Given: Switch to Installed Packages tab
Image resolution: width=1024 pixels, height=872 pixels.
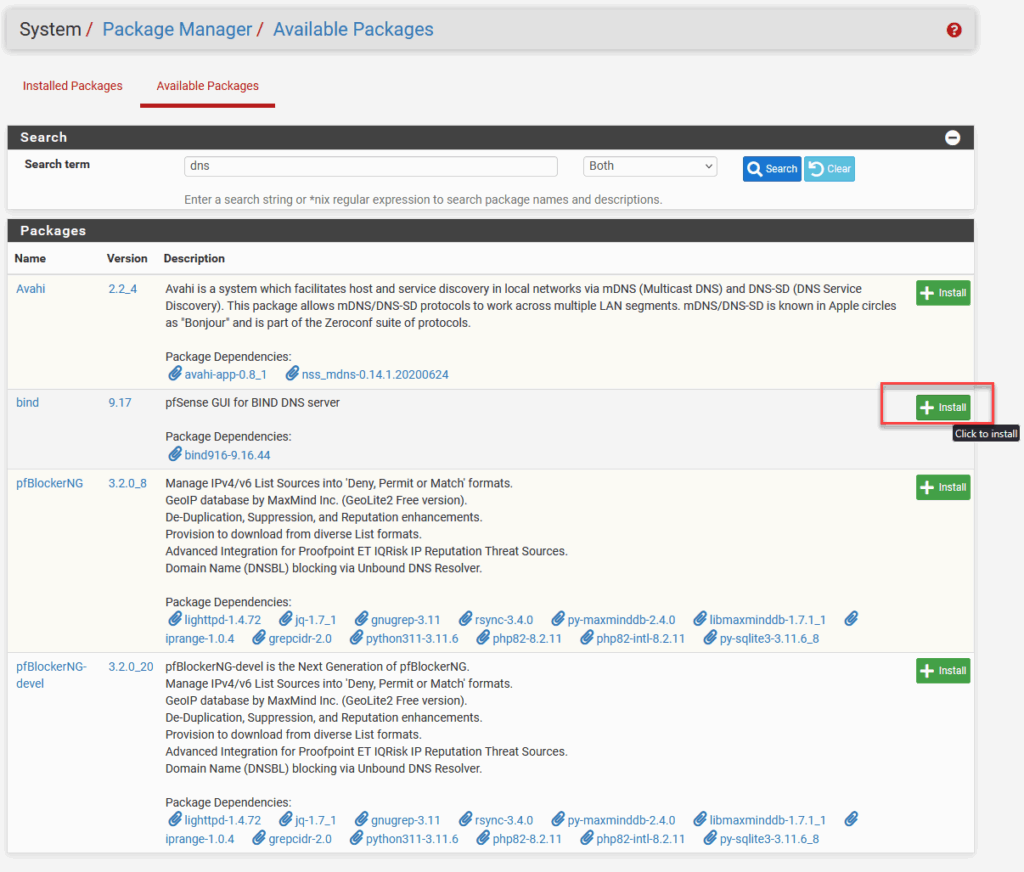Looking at the screenshot, I should [73, 86].
